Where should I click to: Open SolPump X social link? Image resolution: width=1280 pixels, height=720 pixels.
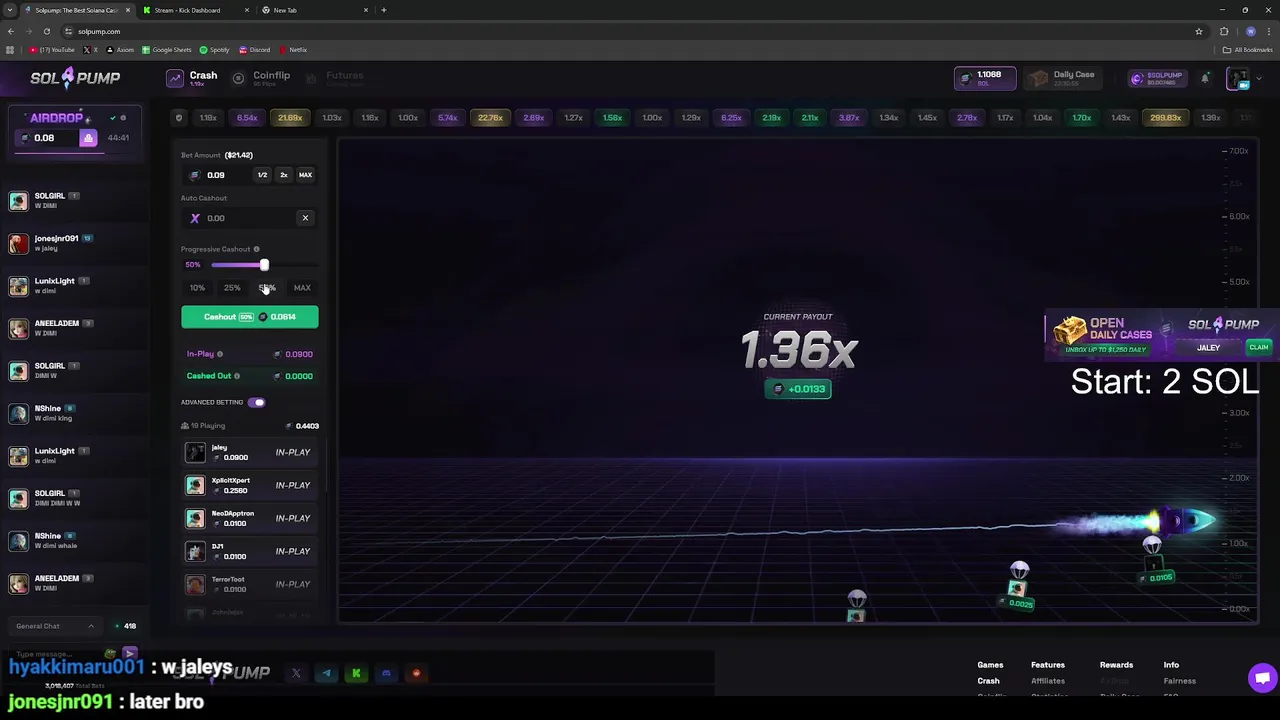point(296,674)
